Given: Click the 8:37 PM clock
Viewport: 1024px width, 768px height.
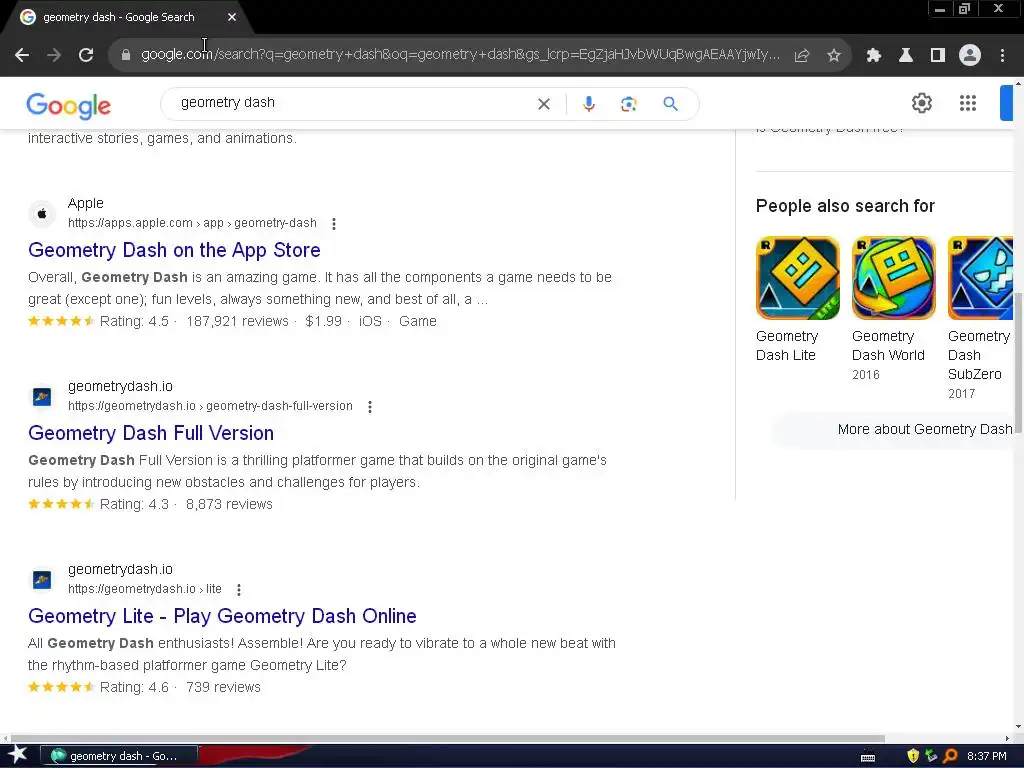Looking at the screenshot, I should click(986, 756).
